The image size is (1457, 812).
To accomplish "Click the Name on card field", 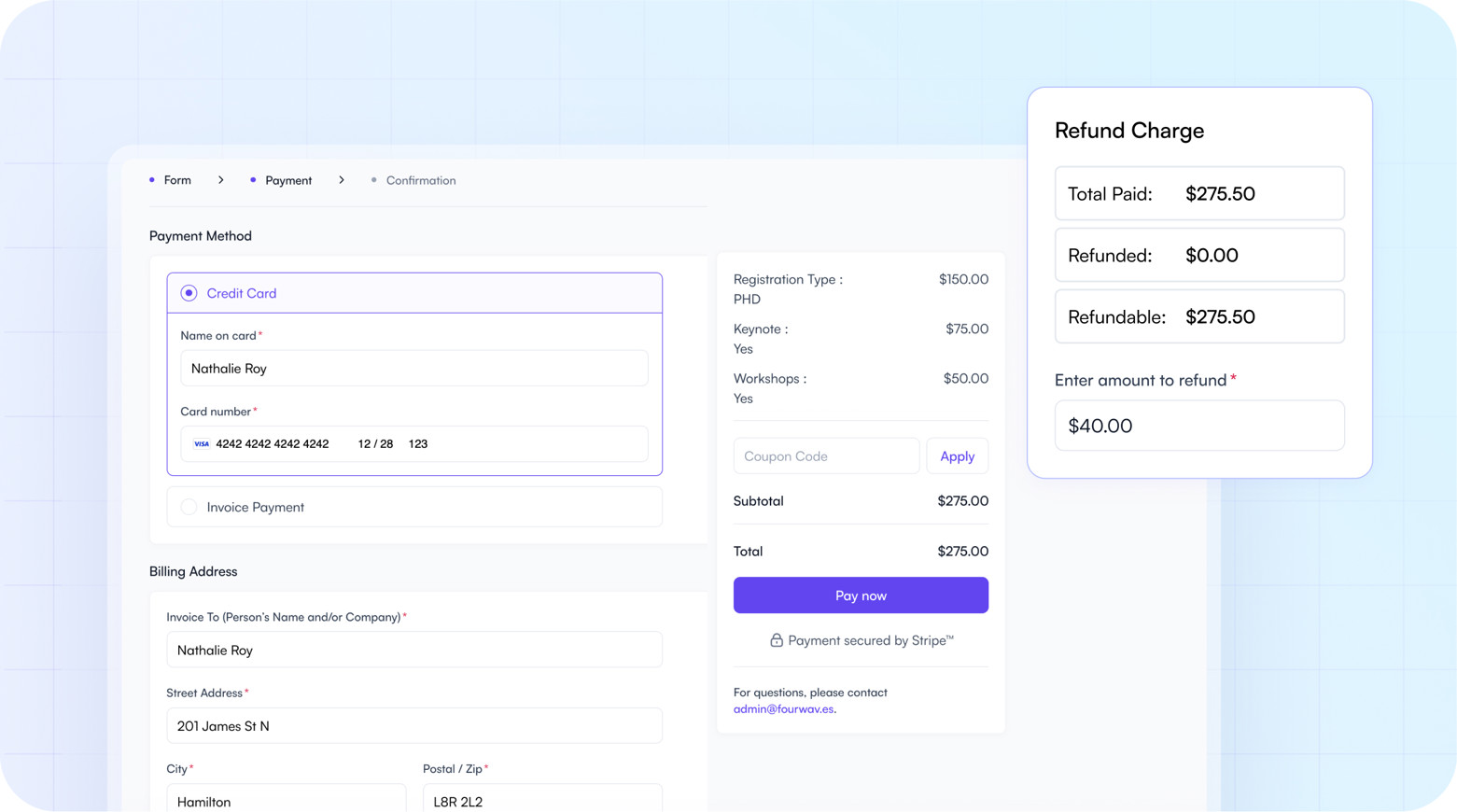I will point(413,369).
